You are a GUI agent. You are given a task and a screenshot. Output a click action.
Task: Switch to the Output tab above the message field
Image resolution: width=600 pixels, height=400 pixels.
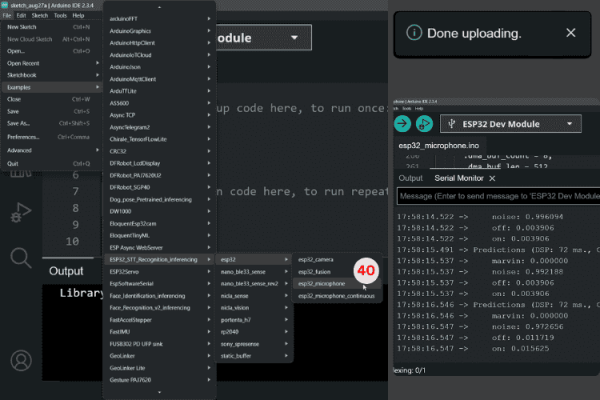coord(410,178)
